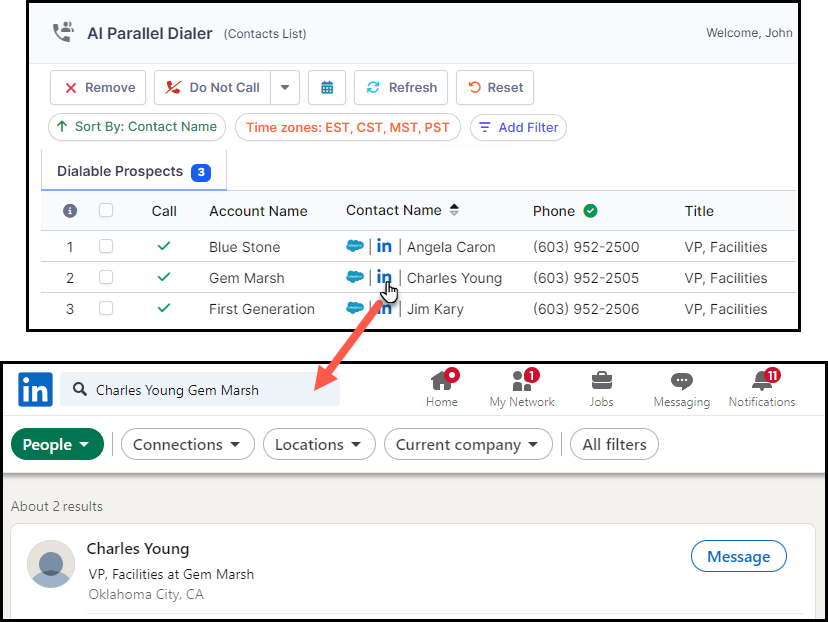Viewport: 828px width, 622px height.
Task: Click the Do Not Call button
Action: coord(213,87)
